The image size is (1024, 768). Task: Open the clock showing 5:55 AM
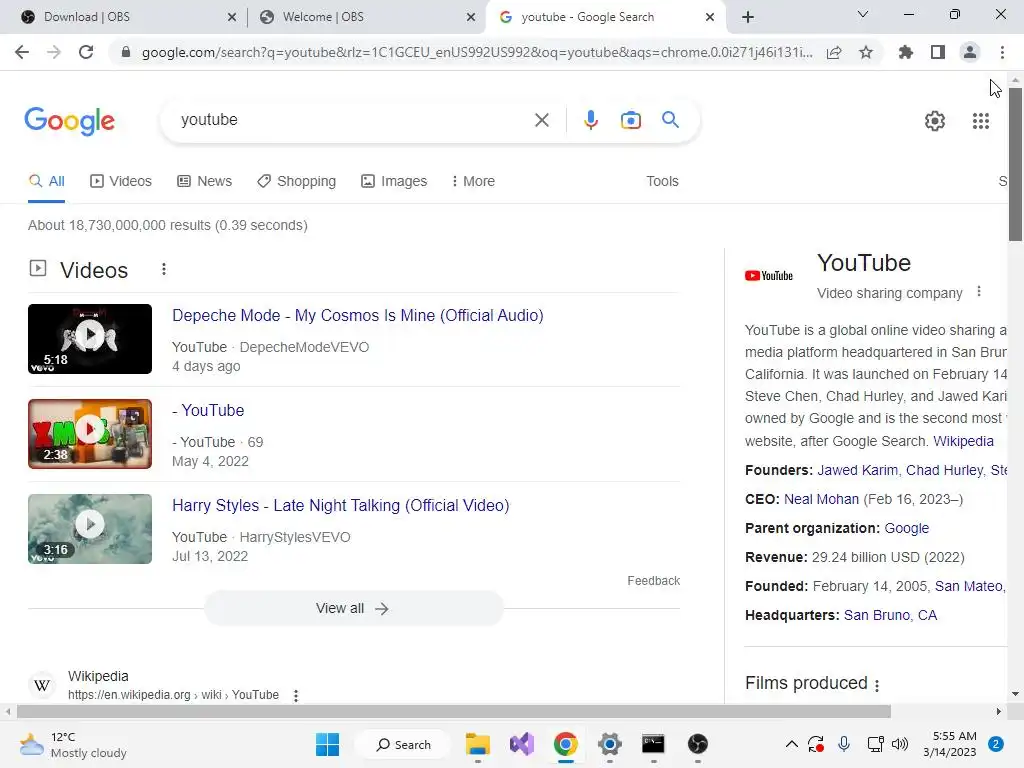coord(950,744)
